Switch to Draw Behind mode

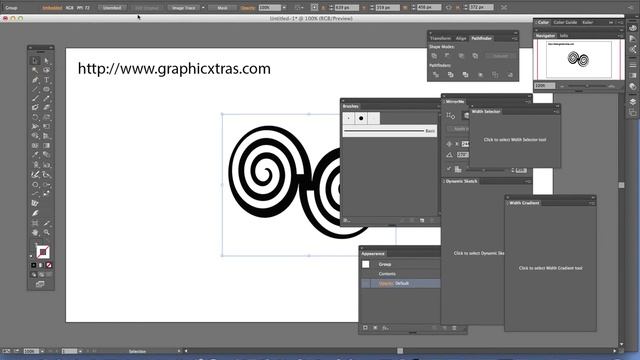click(41, 275)
